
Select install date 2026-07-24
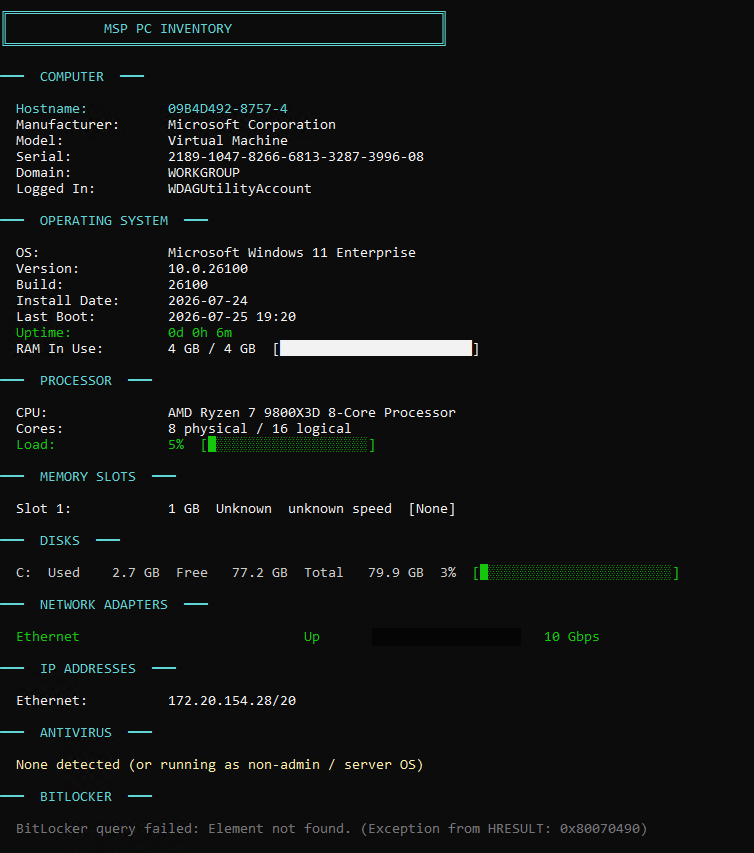208,301
